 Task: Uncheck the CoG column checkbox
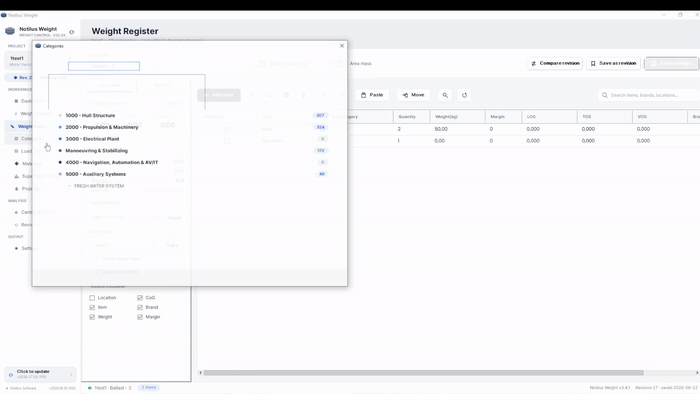[x=140, y=298]
